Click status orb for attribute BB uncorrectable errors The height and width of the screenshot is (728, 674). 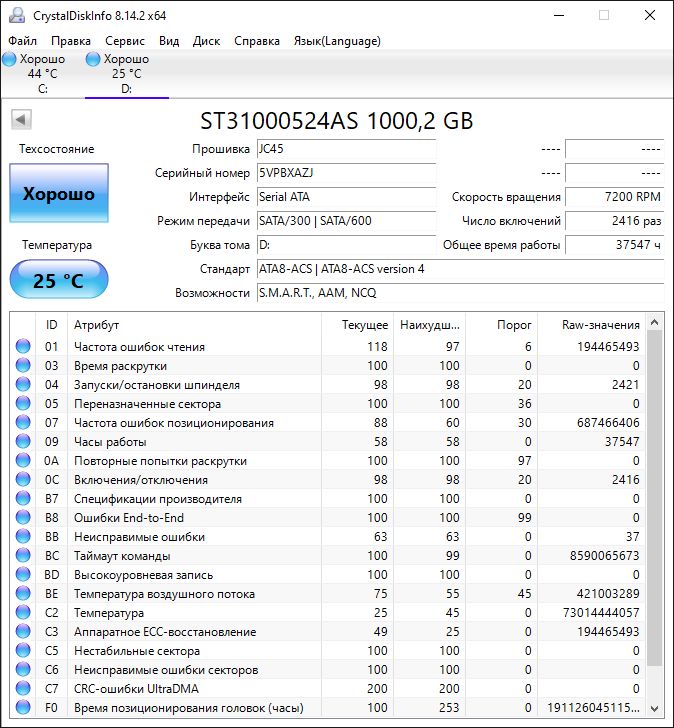coord(23,537)
